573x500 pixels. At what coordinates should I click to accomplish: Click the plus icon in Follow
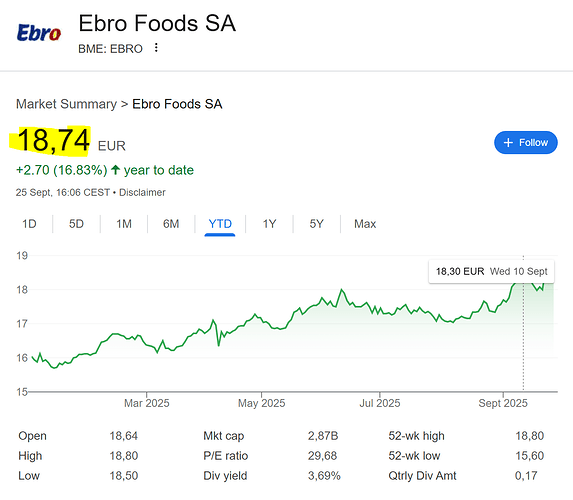pyautogui.click(x=508, y=143)
